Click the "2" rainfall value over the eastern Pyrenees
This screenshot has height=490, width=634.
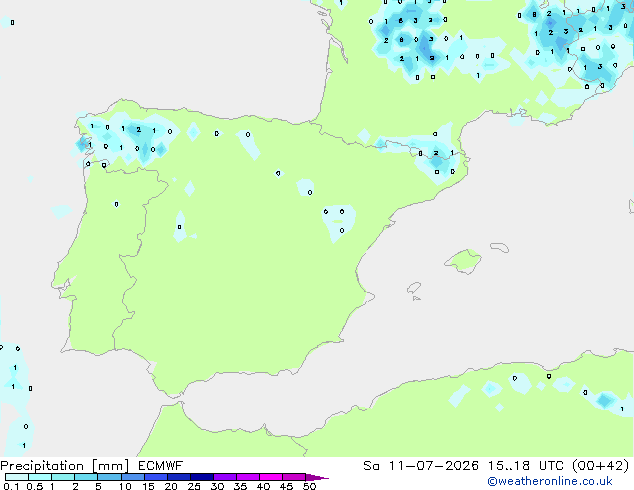click(x=436, y=153)
